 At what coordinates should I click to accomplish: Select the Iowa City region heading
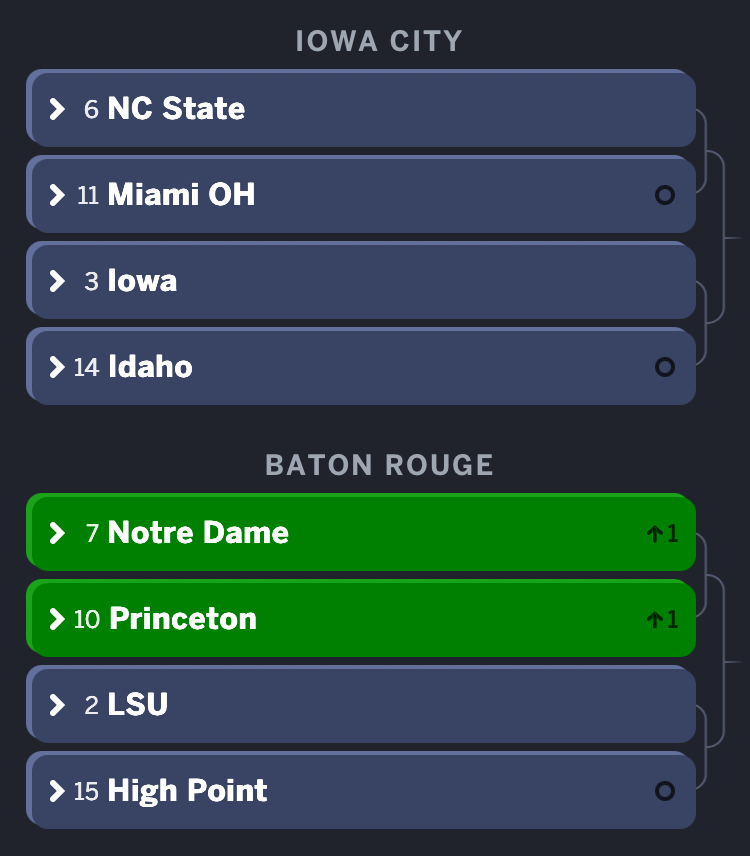pos(379,42)
